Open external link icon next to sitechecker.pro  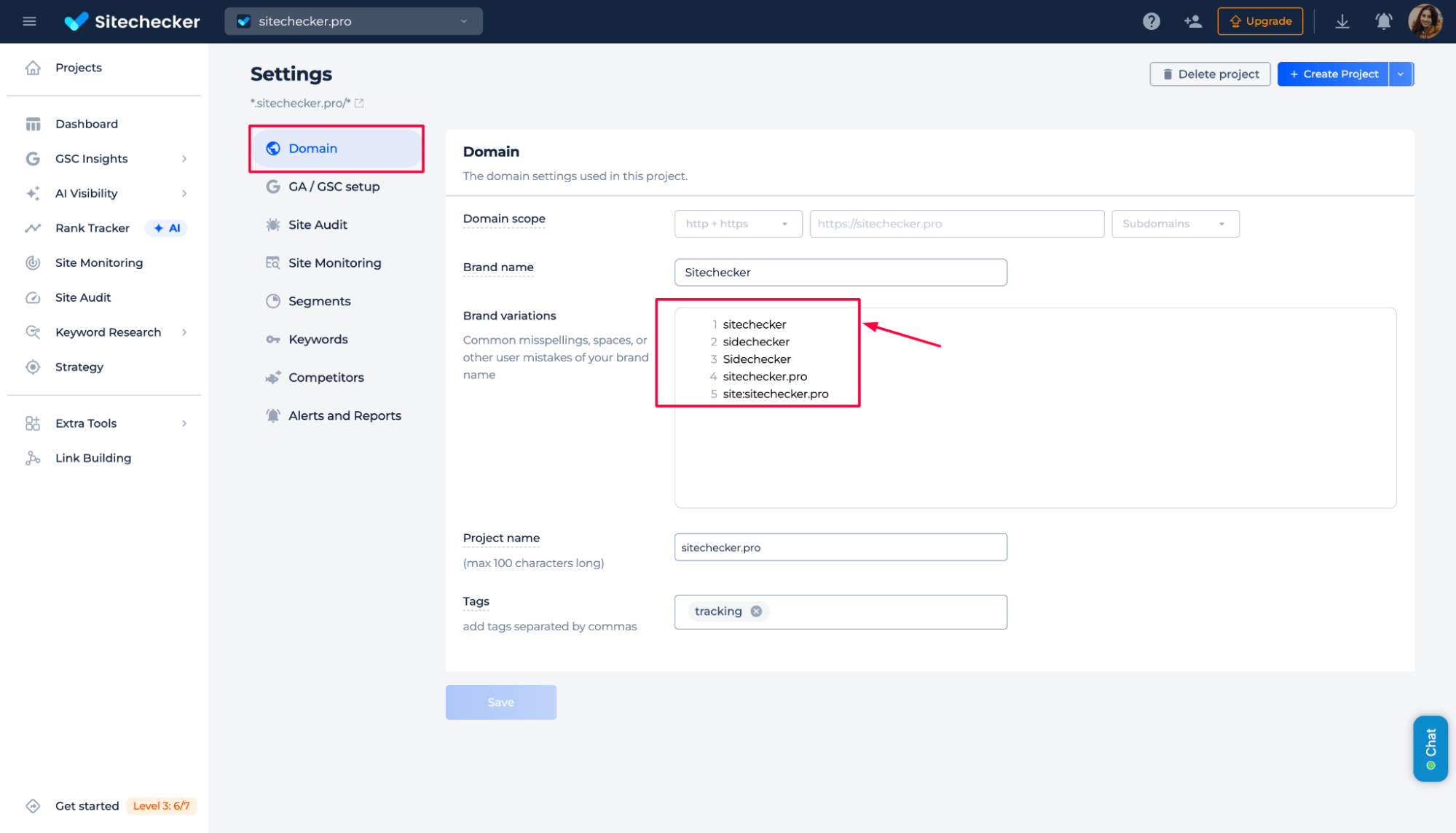coord(359,103)
